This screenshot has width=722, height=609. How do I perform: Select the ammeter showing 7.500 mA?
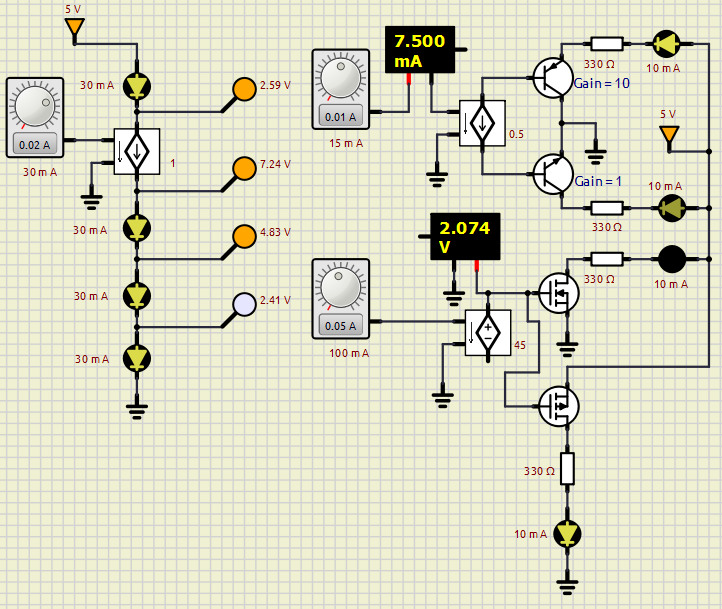[420, 50]
